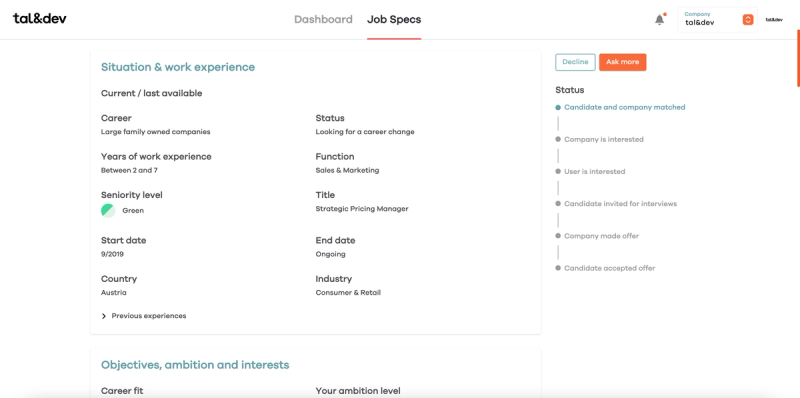This screenshot has height=398, width=800.
Task: Click the tal&dev logo in header
Action: [x=40, y=18]
